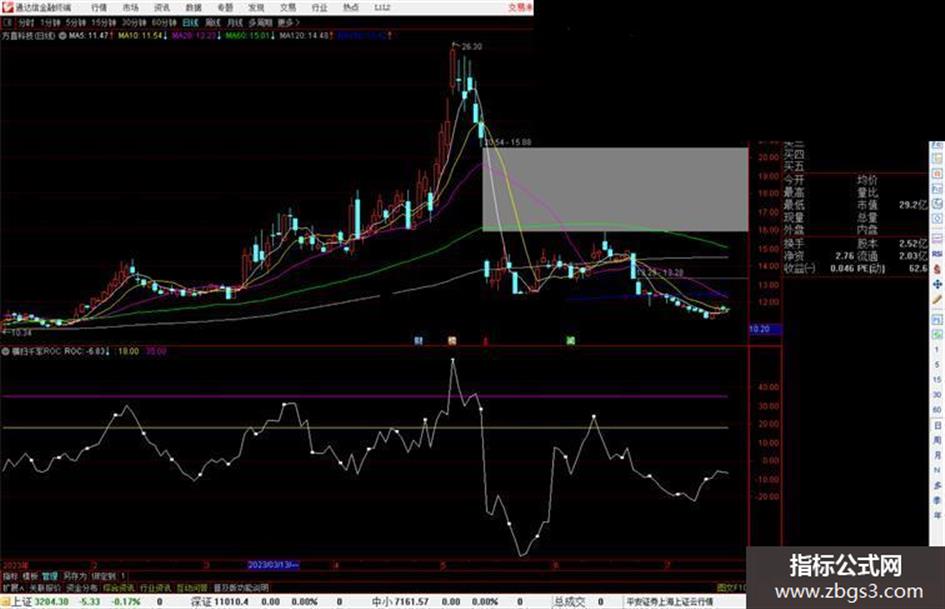Image resolution: width=945 pixels, height=609 pixels.
Task: Switch to the 1分钟 period tab
Action: coord(50,22)
